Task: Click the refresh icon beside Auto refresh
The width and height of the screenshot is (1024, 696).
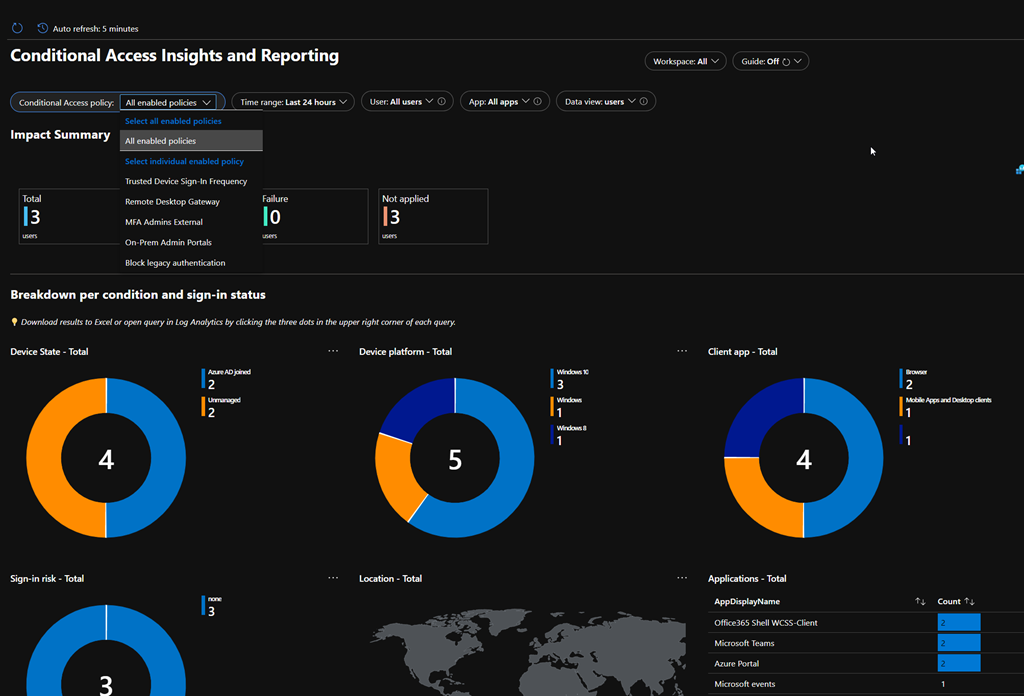Action: [18, 28]
